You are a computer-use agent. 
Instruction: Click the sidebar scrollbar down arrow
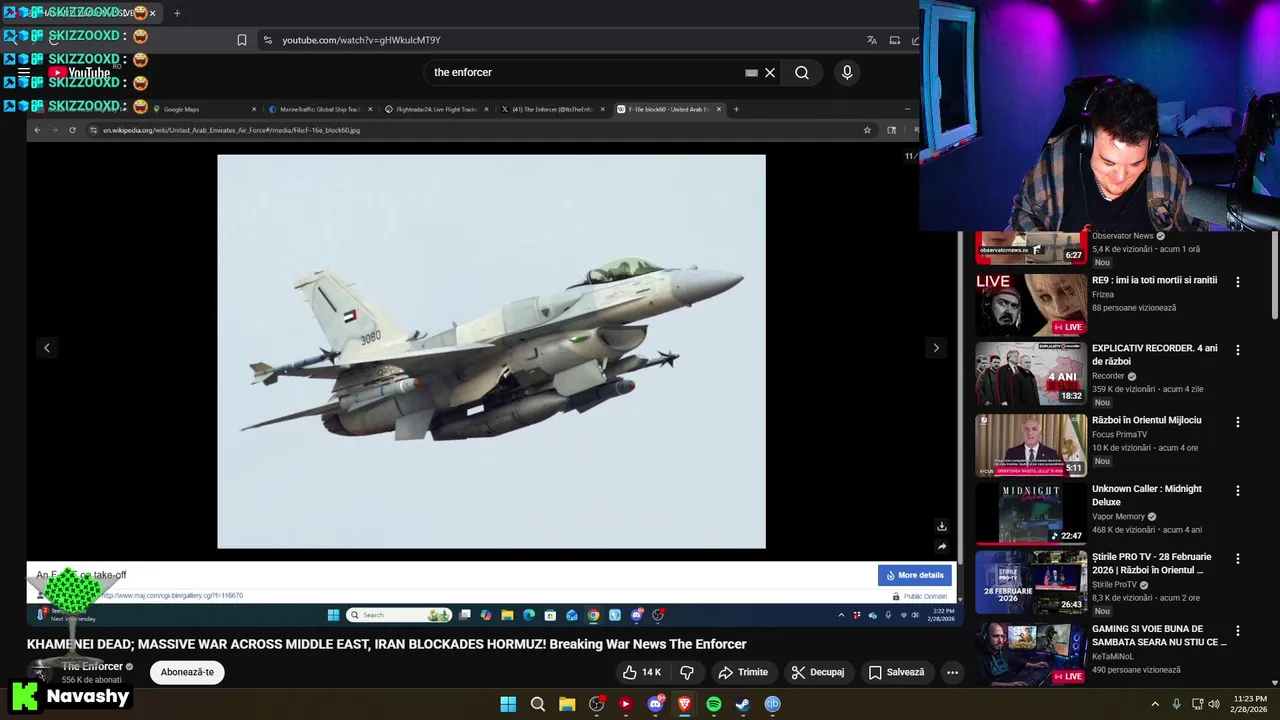tap(1274, 682)
